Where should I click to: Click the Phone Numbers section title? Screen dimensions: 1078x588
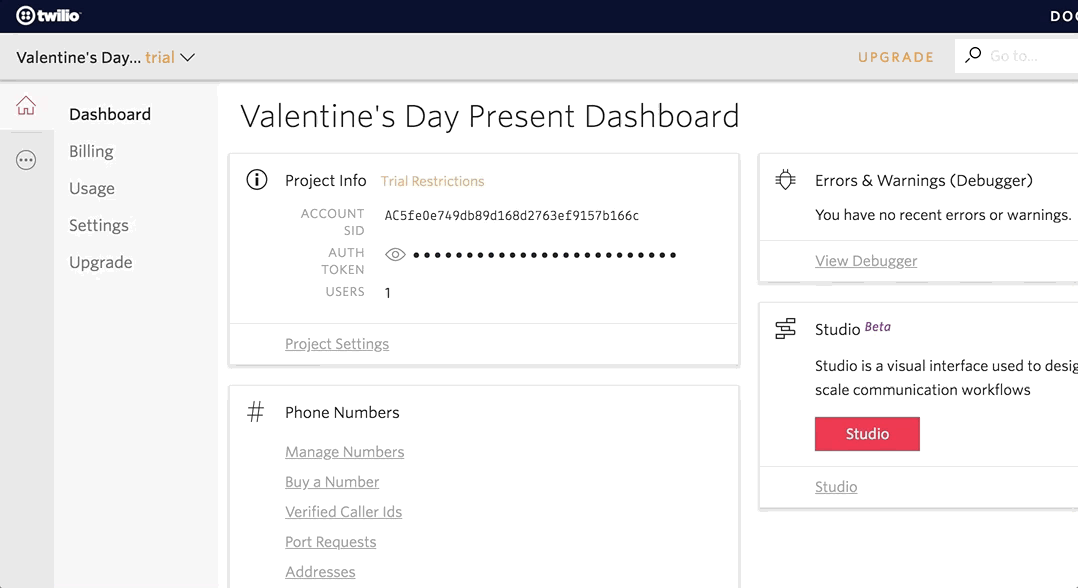pyautogui.click(x=342, y=413)
